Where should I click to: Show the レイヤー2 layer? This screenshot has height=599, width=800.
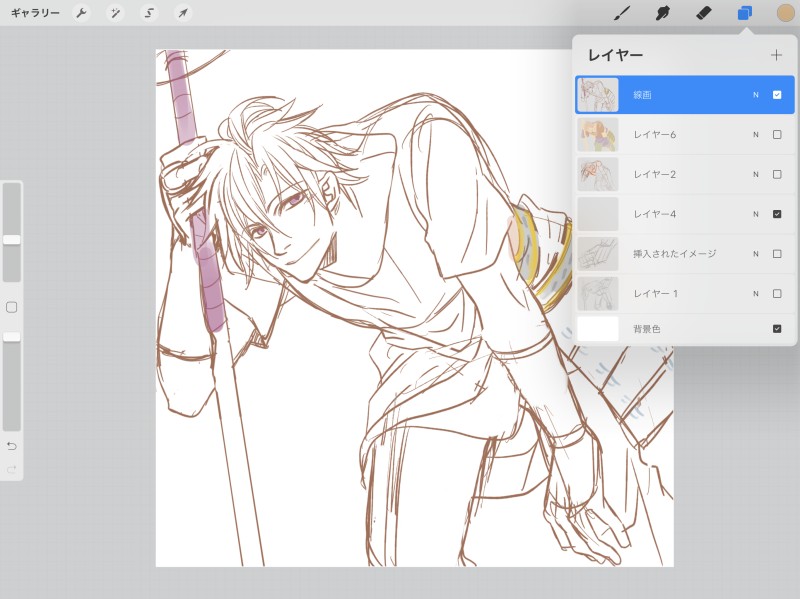777,174
